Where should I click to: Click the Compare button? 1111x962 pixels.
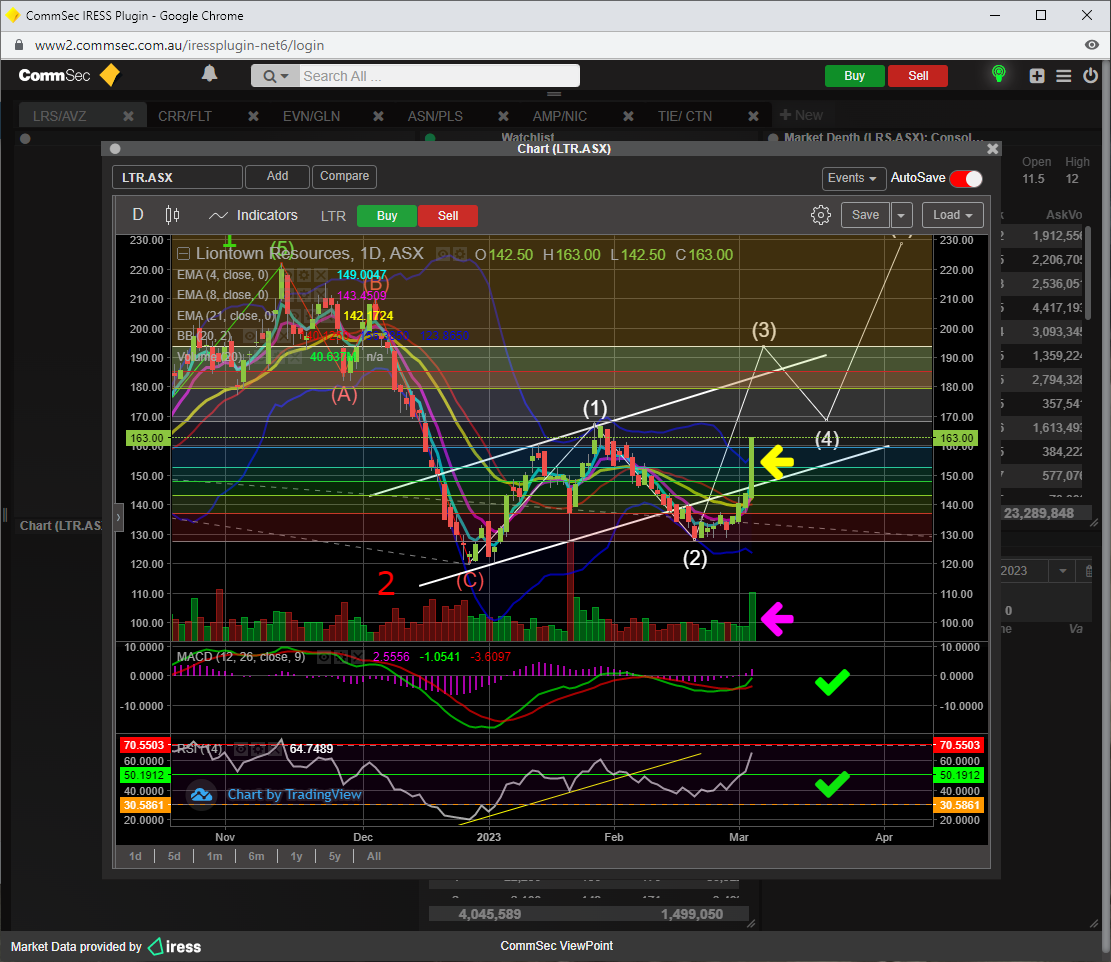pos(344,176)
